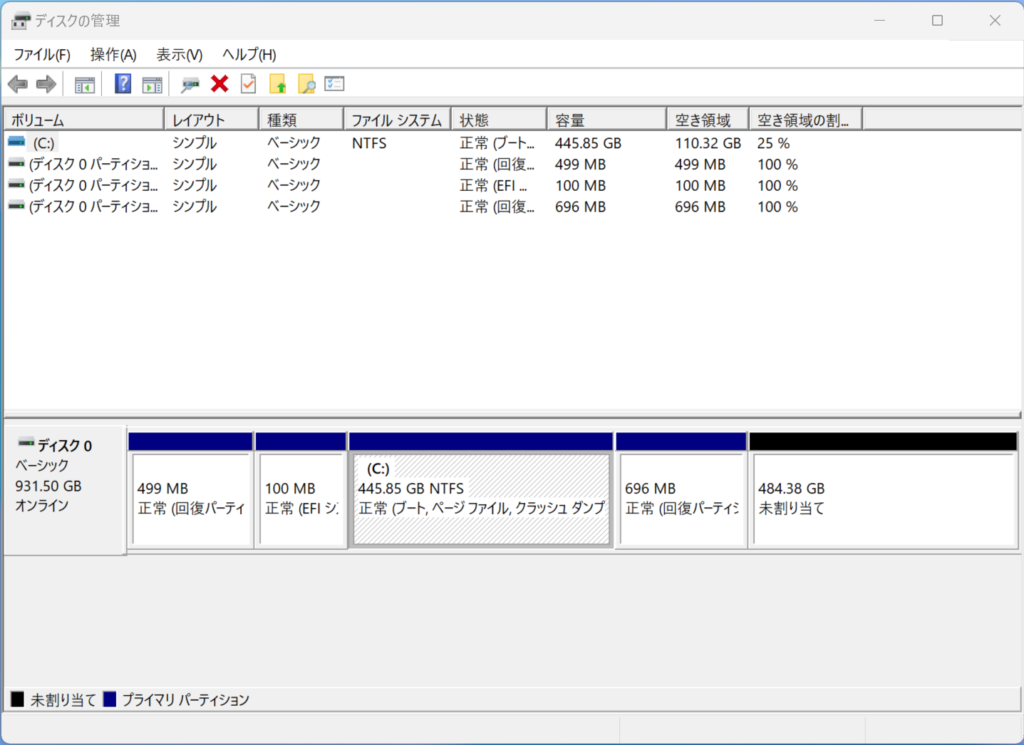The image size is (1024, 745).
Task: Click the checklist icon at the toolbar's end
Action: [x=334, y=84]
